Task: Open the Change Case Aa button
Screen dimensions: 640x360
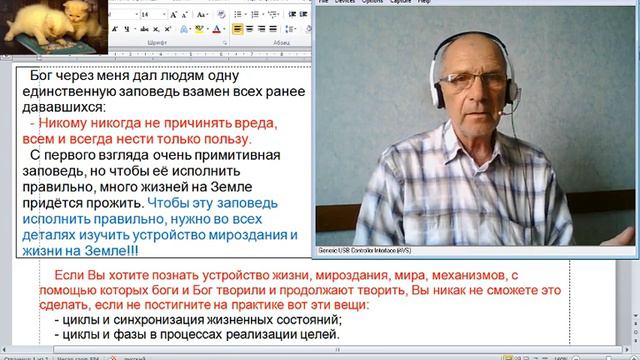Action: (x=202, y=15)
